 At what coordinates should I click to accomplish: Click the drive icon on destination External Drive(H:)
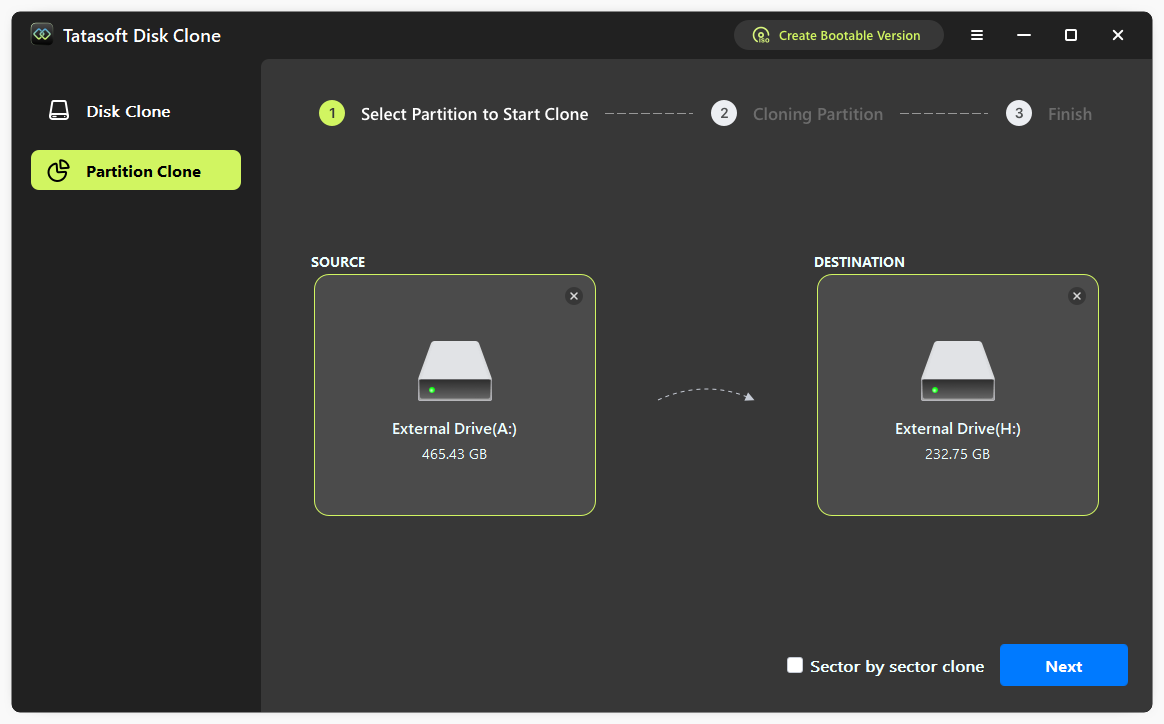point(957,370)
